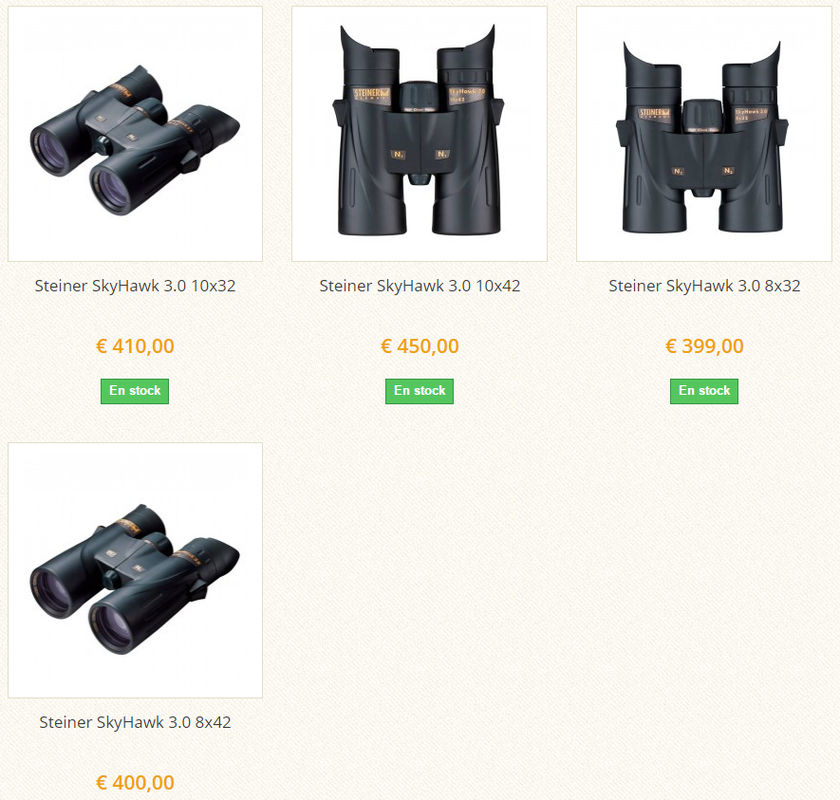This screenshot has height=800, width=840.
Task: Go to the Steiner SkyHawk 3.0 8x42 title link
Action: click(x=135, y=722)
